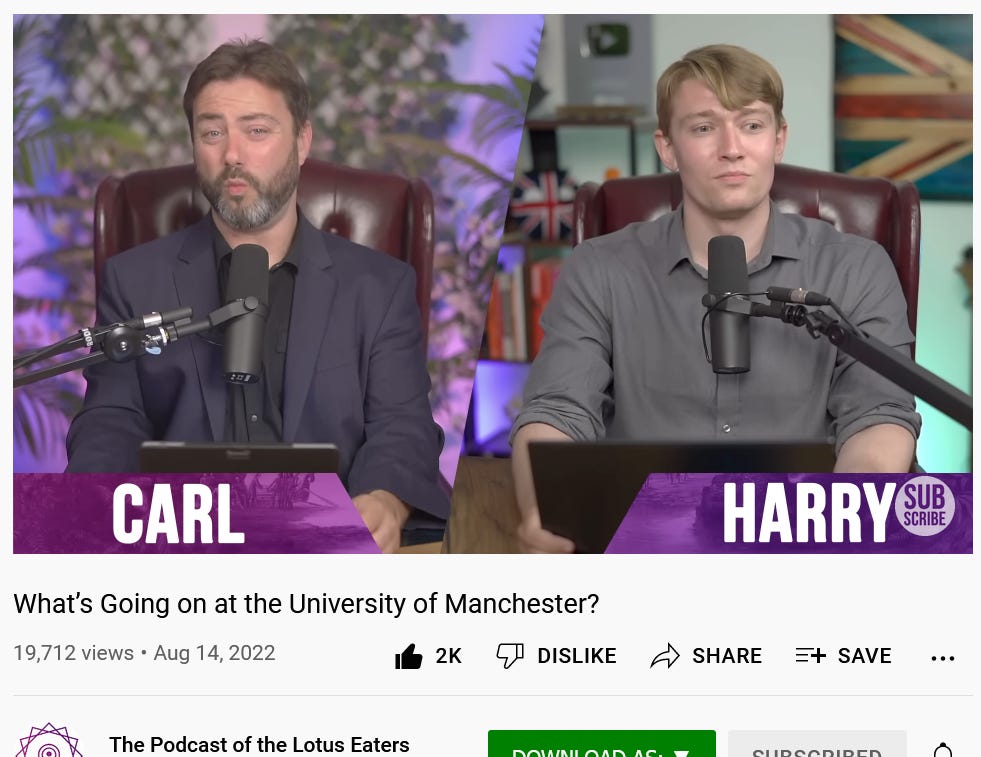Click the DOWNLOAD AS: green button text

pos(587,752)
